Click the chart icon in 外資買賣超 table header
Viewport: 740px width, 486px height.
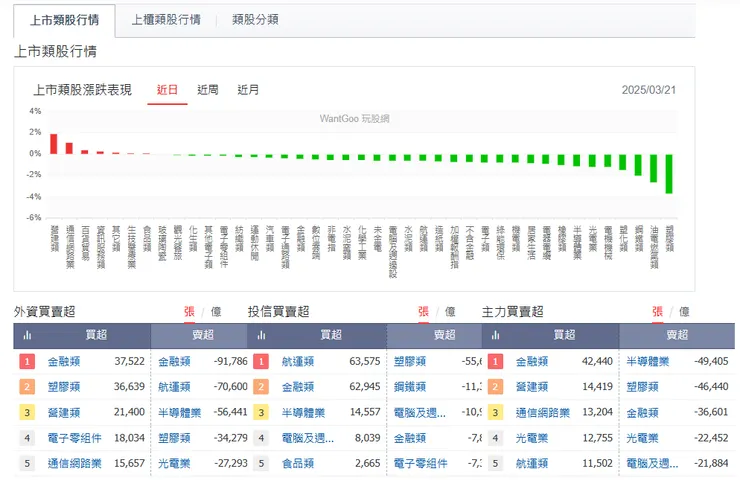tap(27, 335)
